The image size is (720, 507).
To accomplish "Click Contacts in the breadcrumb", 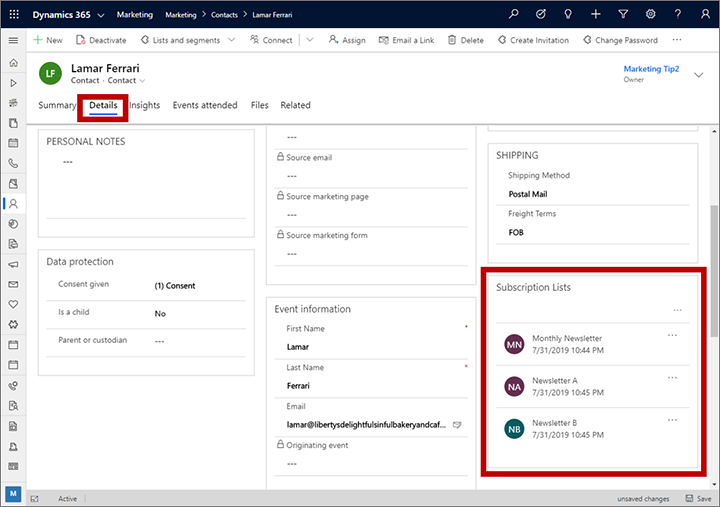I will (x=224, y=15).
